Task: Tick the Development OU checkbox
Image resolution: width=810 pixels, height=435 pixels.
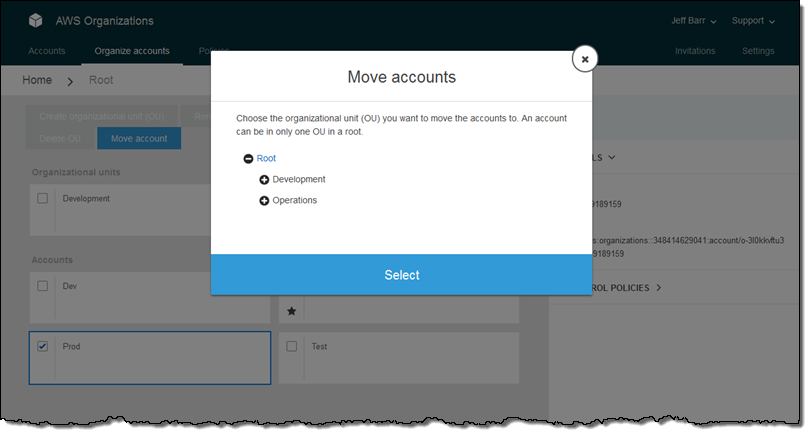Action: [x=42, y=198]
